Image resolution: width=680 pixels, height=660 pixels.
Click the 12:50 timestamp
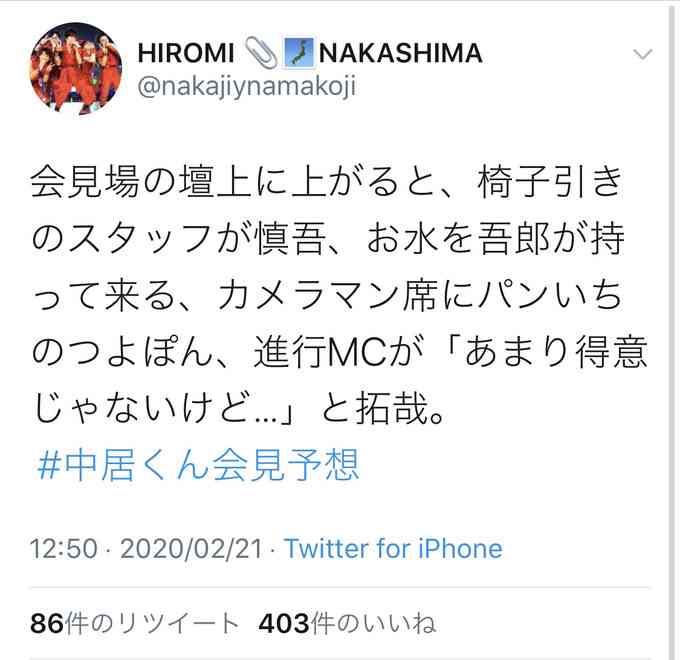point(64,549)
